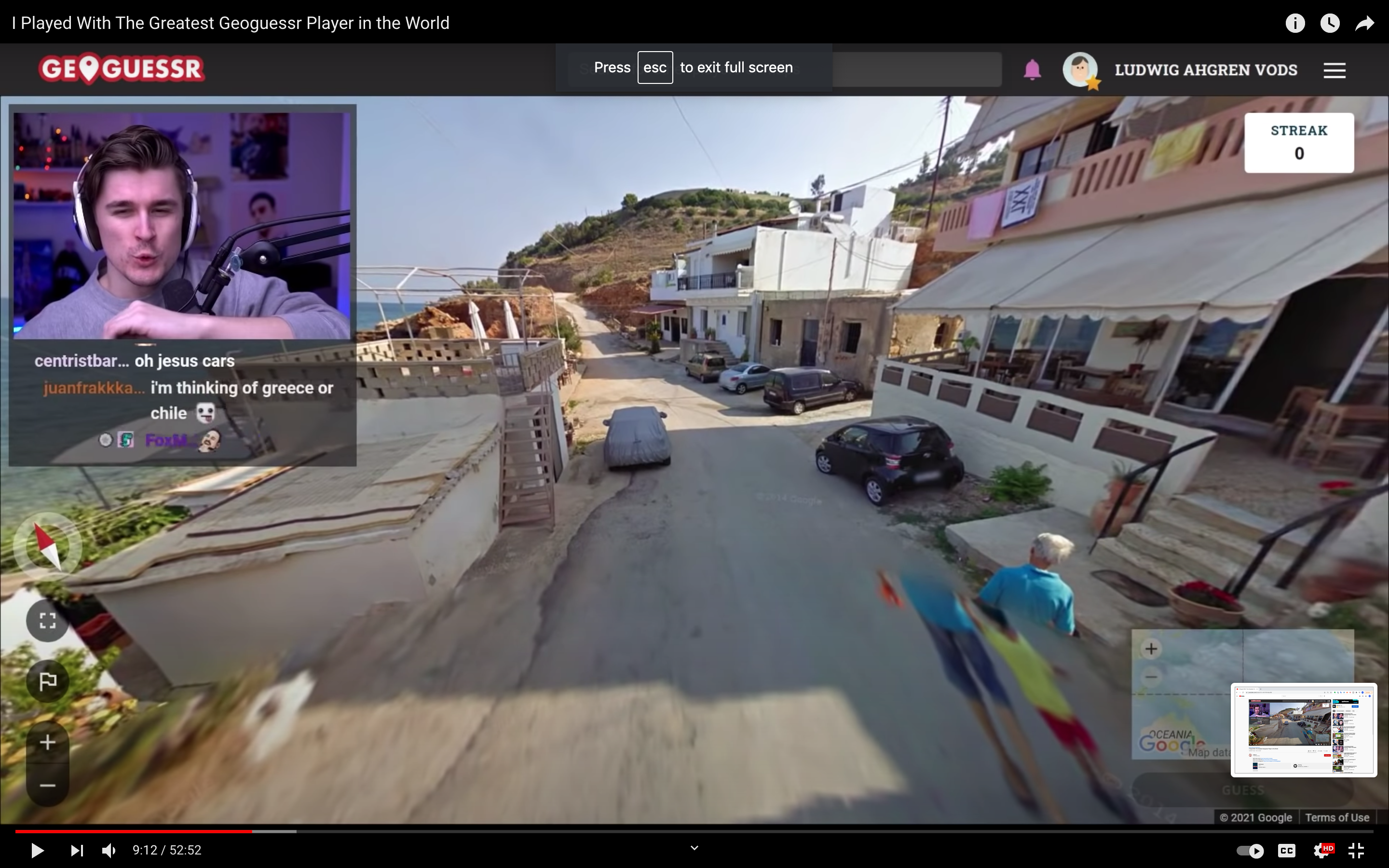Click the compass/direction arrow icon
Screen dimensions: 1389x868
[x=47, y=546]
